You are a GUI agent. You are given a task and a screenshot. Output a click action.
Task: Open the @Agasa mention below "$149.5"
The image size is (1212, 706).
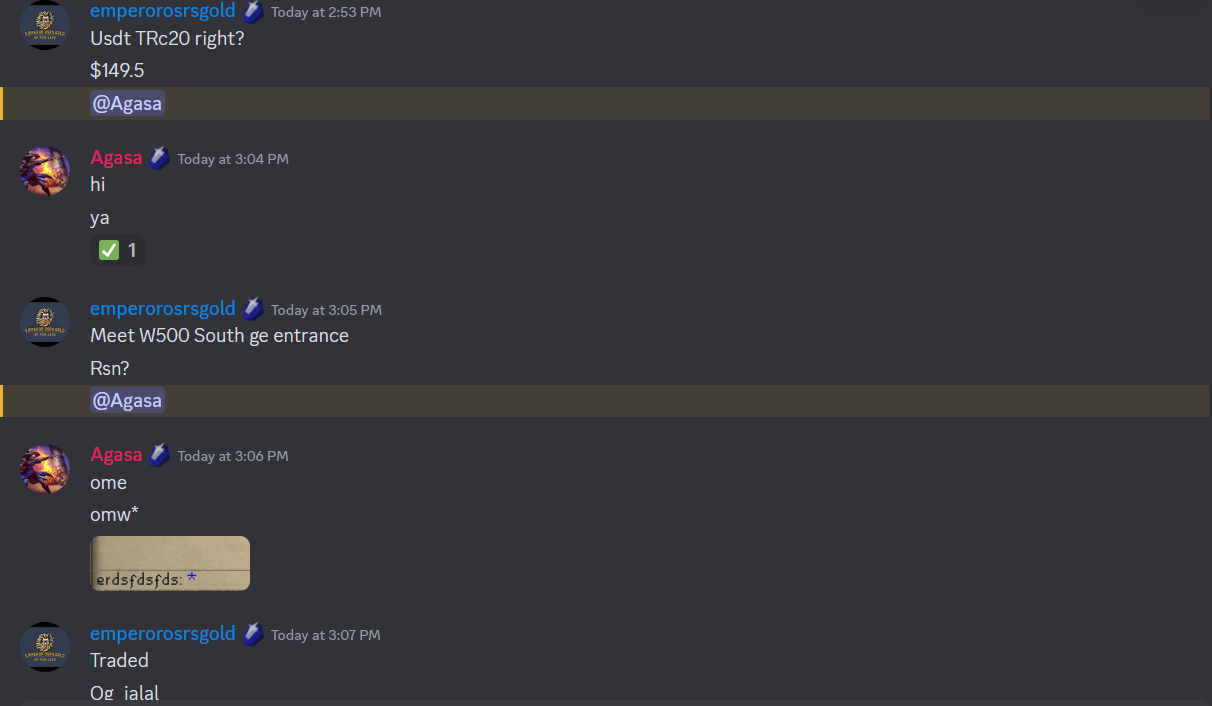(127, 103)
